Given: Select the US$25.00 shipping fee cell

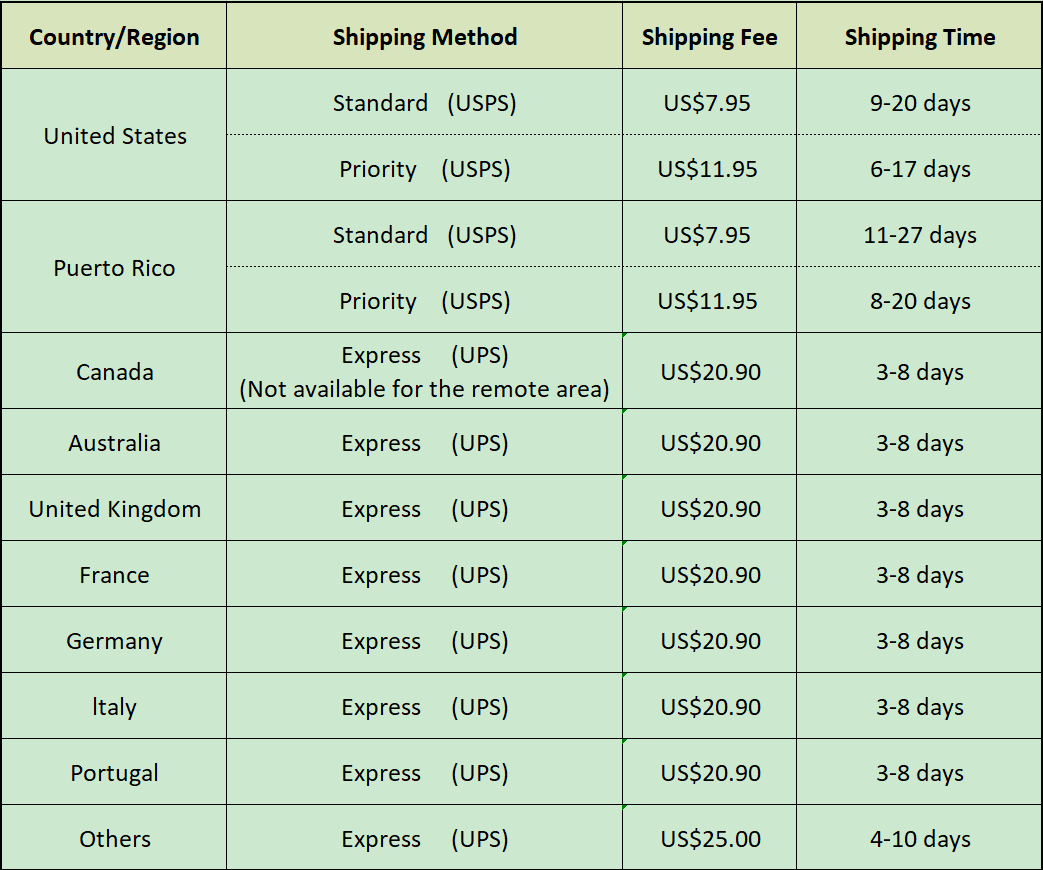Looking at the screenshot, I should click(710, 839).
